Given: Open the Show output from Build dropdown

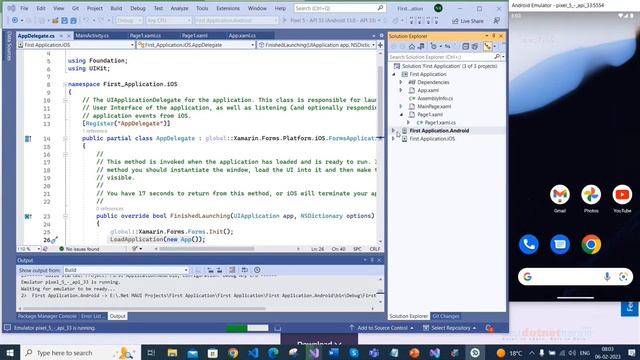Looking at the screenshot, I should pyautogui.click(x=126, y=270).
